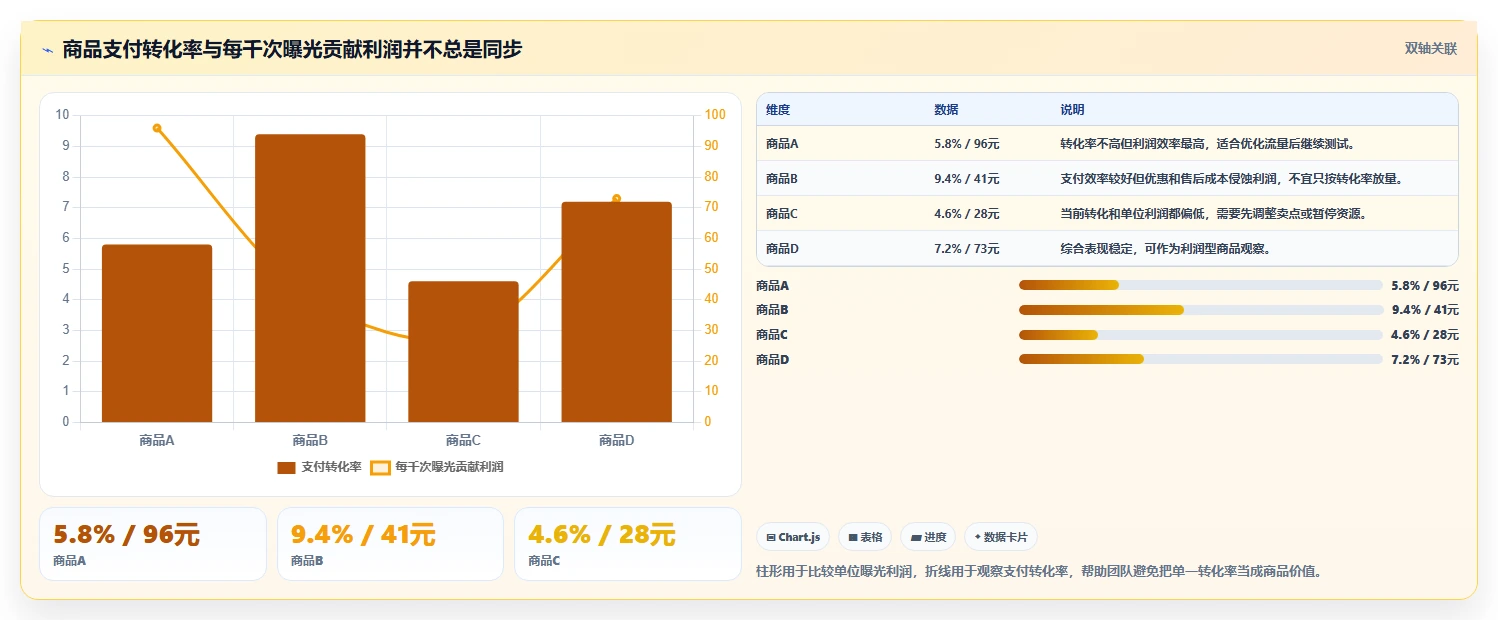The image size is (1498, 620).
Task: Click the 数据 column header
Action: point(946,110)
